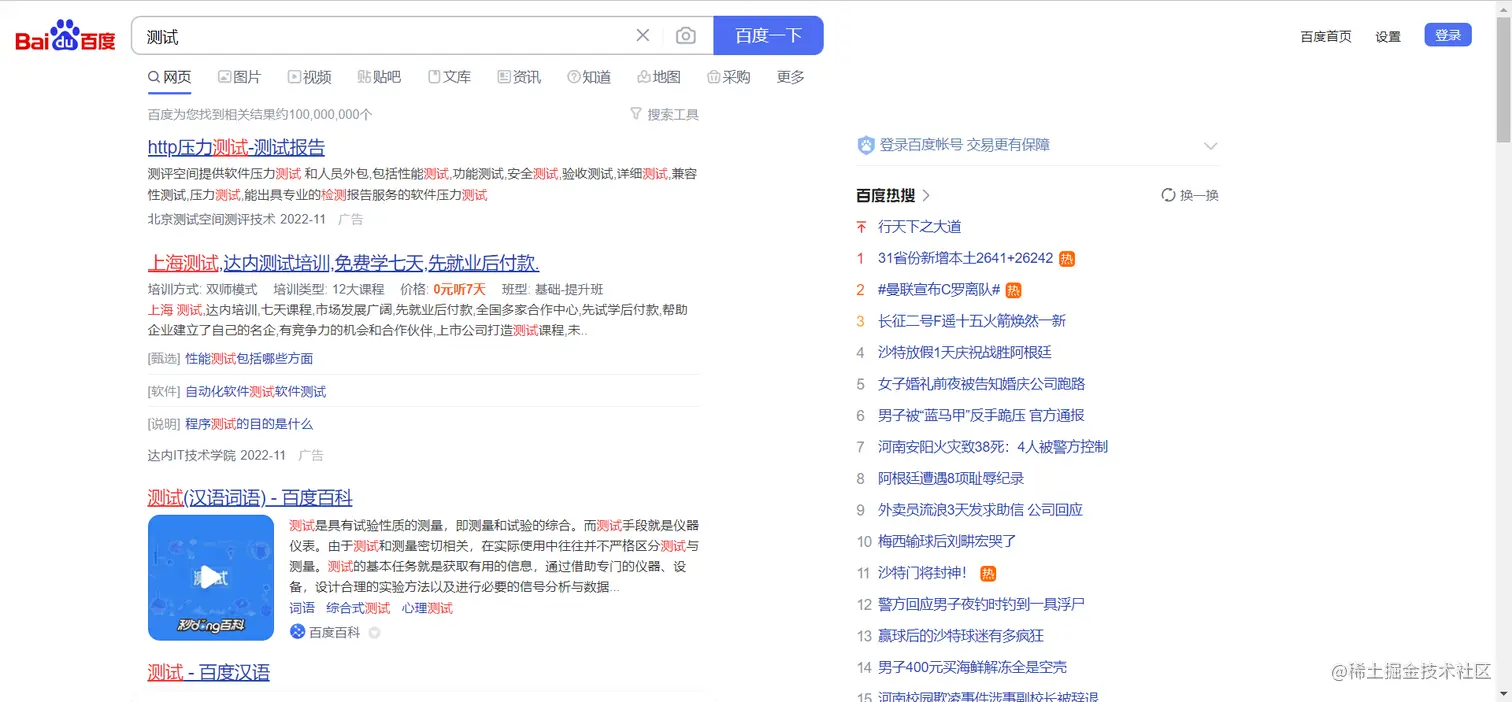Open hot topic 长征二号F遥十五火箭焕然一新
1512x702 pixels.
pyautogui.click(x=972, y=321)
